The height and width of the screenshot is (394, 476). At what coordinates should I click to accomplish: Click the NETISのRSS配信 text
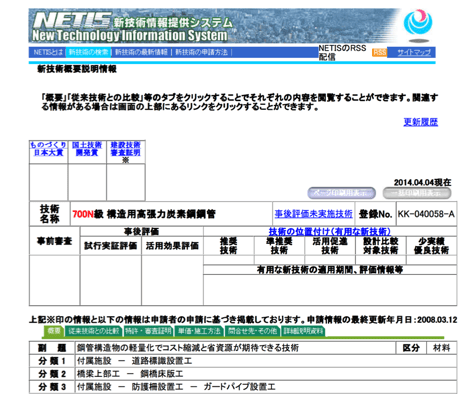342,52
